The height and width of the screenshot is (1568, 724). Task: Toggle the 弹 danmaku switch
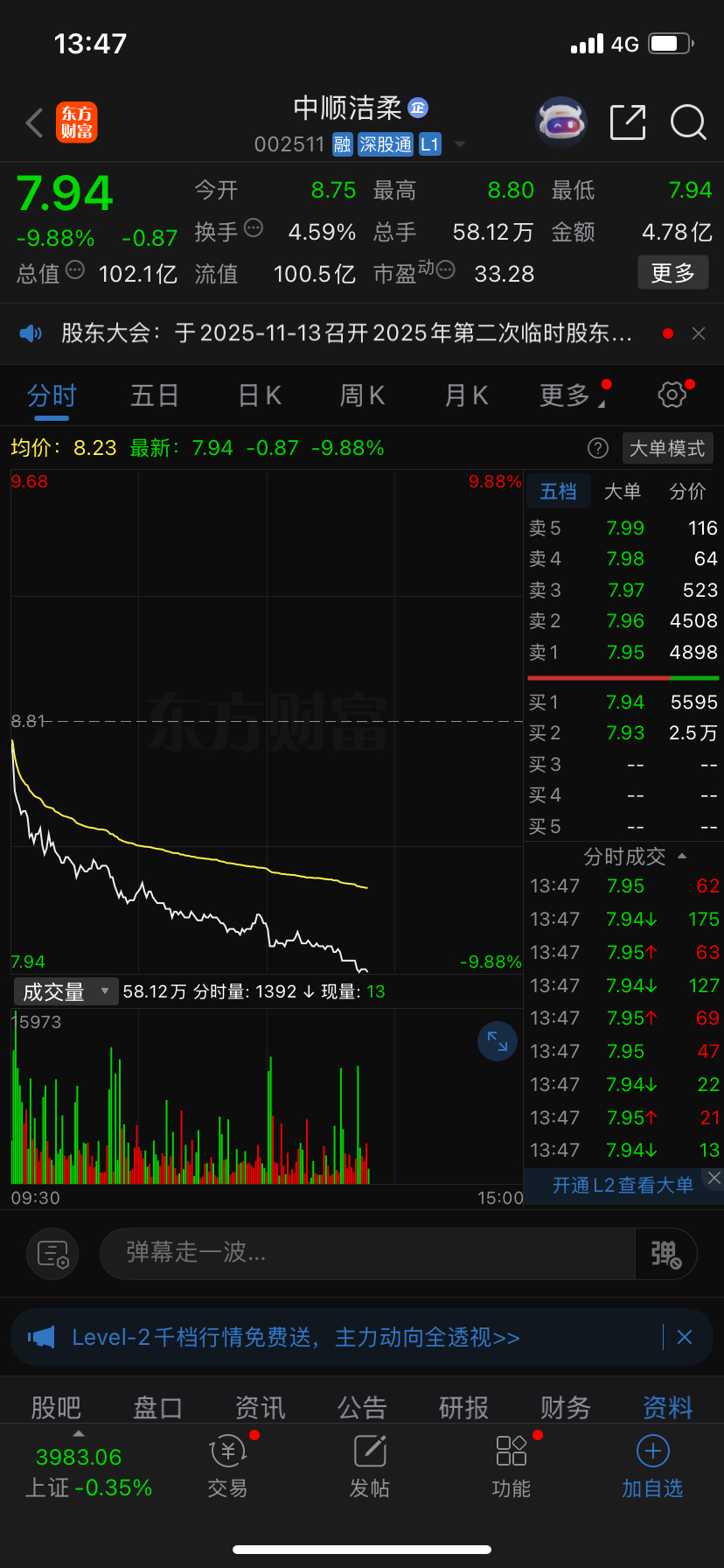click(x=665, y=1254)
